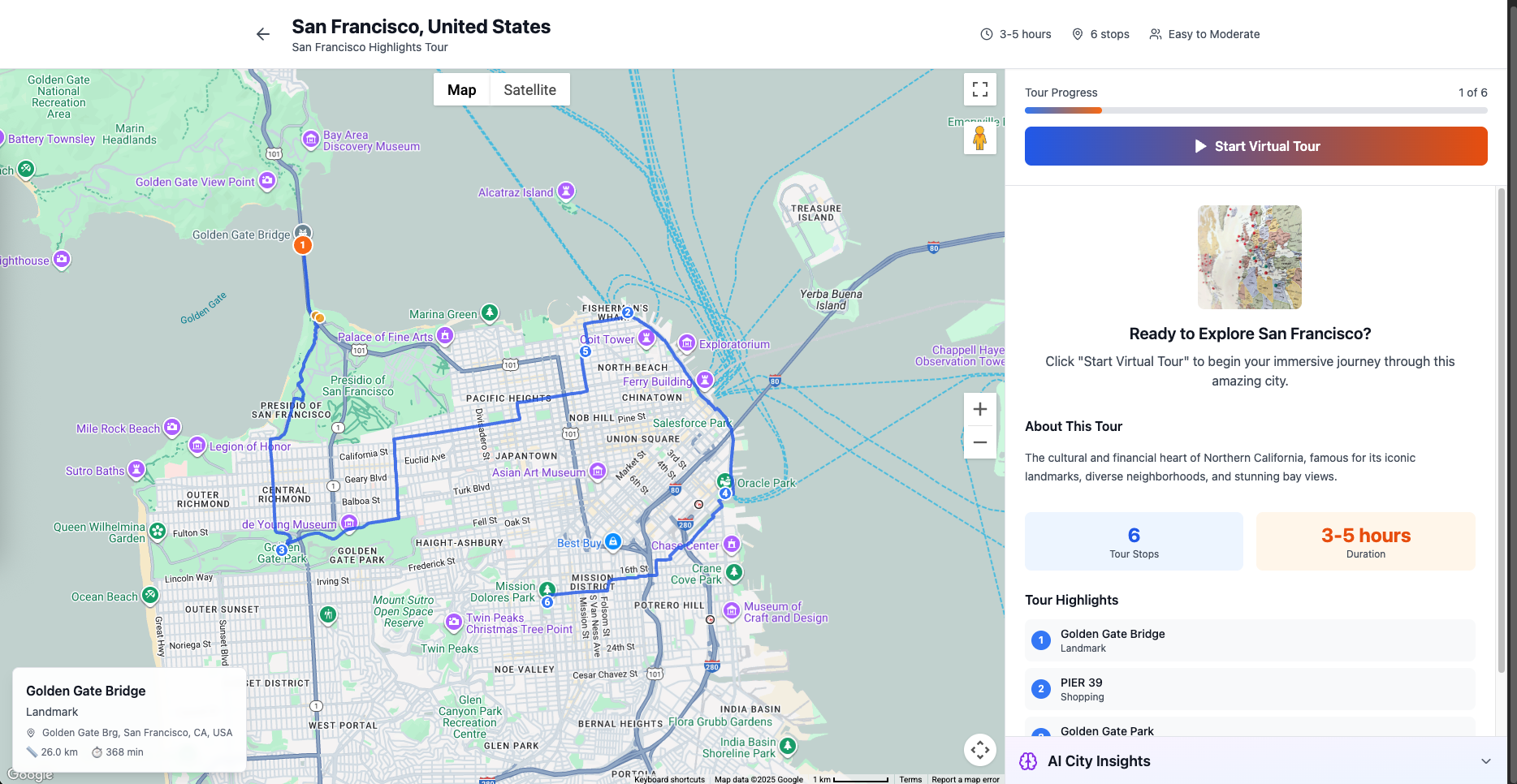Go back using the left arrow
Image resolution: width=1517 pixels, height=784 pixels.
tap(262, 34)
